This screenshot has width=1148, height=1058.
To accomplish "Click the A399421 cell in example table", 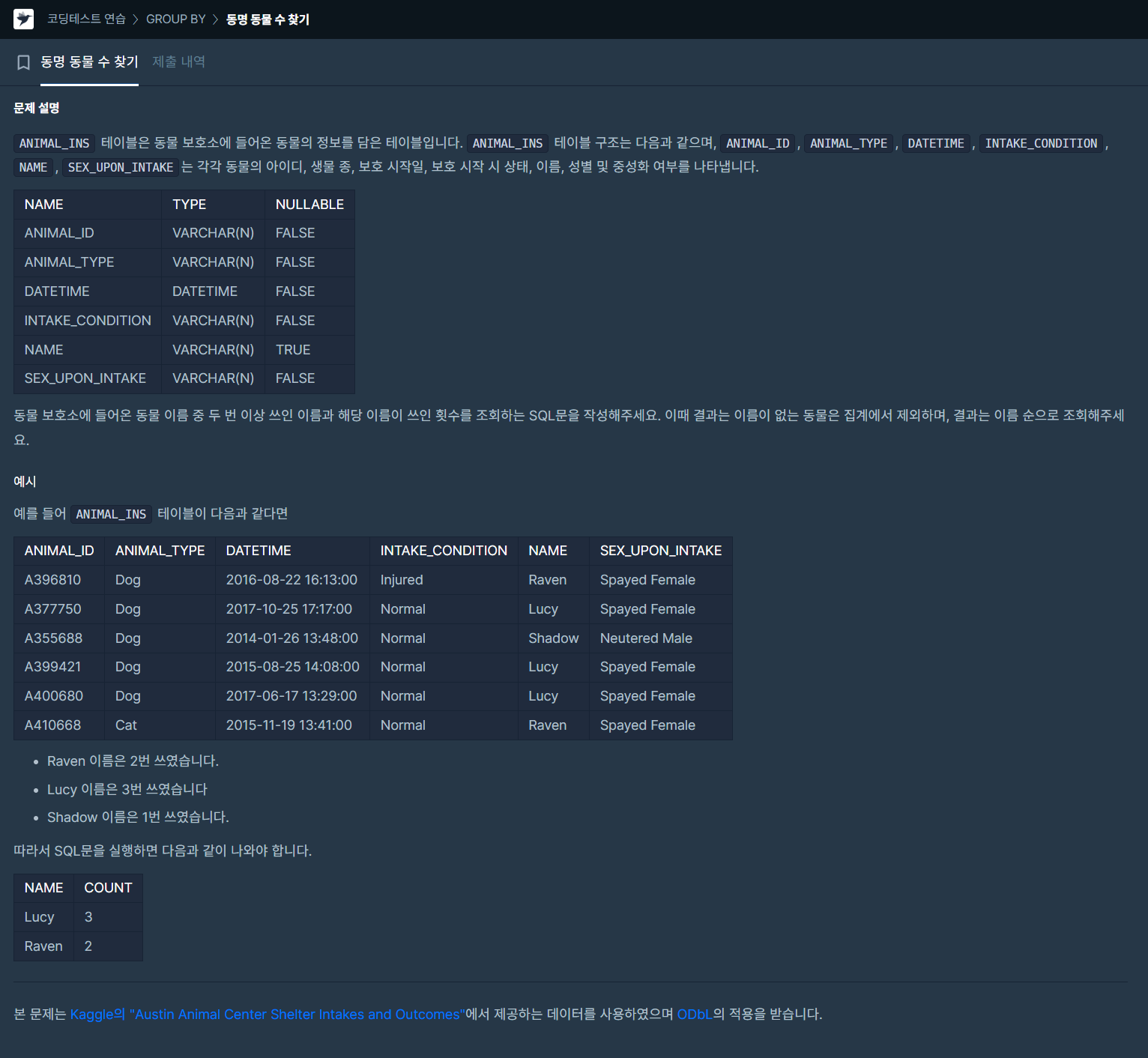I will coord(59,667).
